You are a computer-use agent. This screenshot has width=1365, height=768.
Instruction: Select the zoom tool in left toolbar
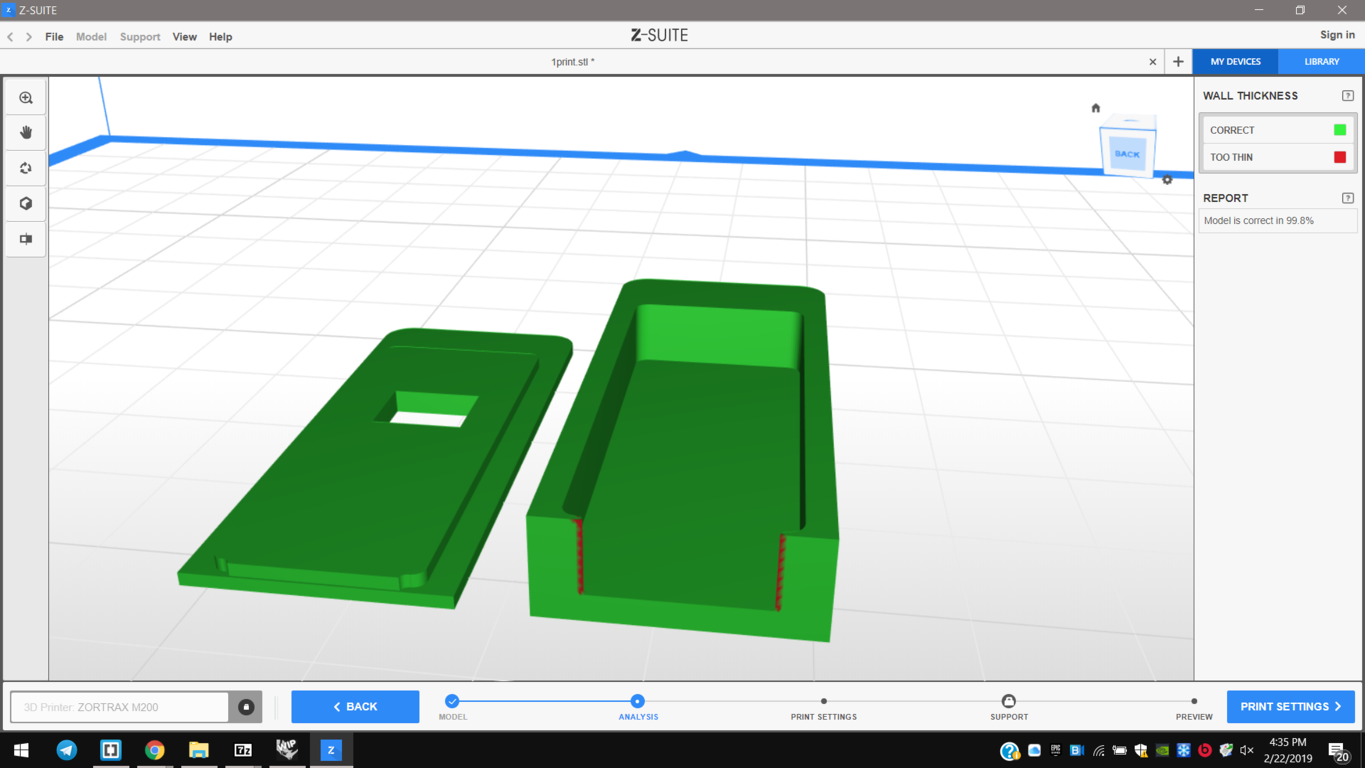26,98
